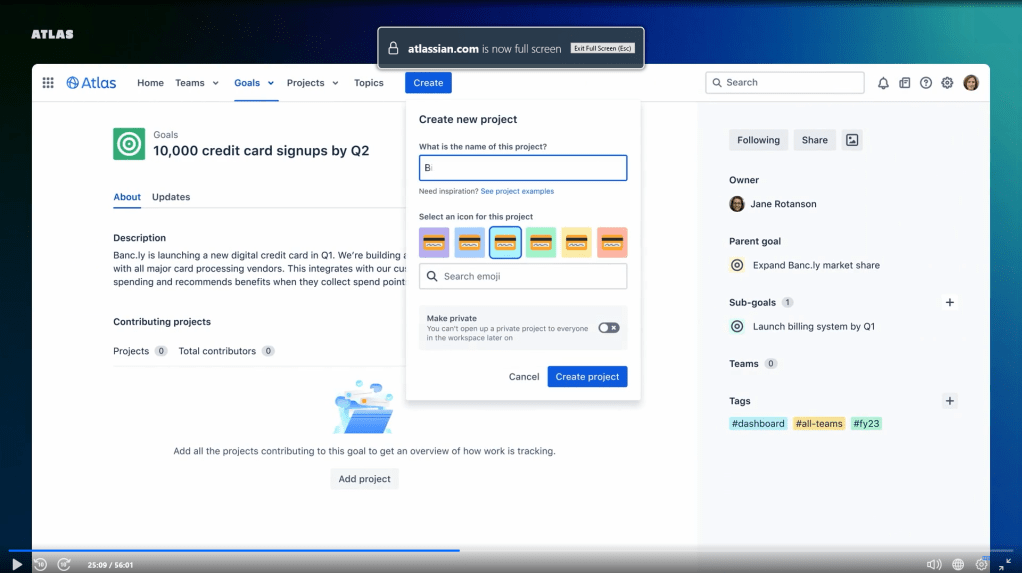Open the Topics menu item
Viewport: 1022px width, 573px height.
point(368,83)
